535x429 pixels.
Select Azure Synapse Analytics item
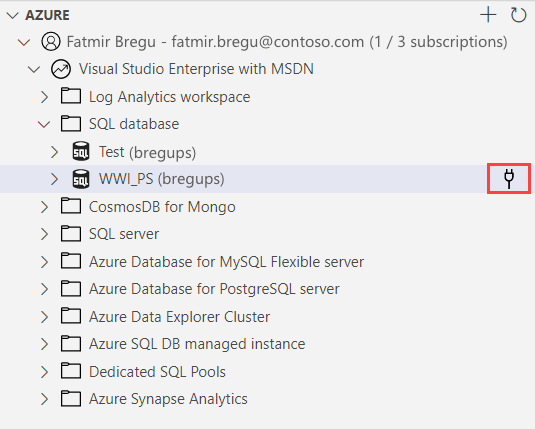click(168, 399)
